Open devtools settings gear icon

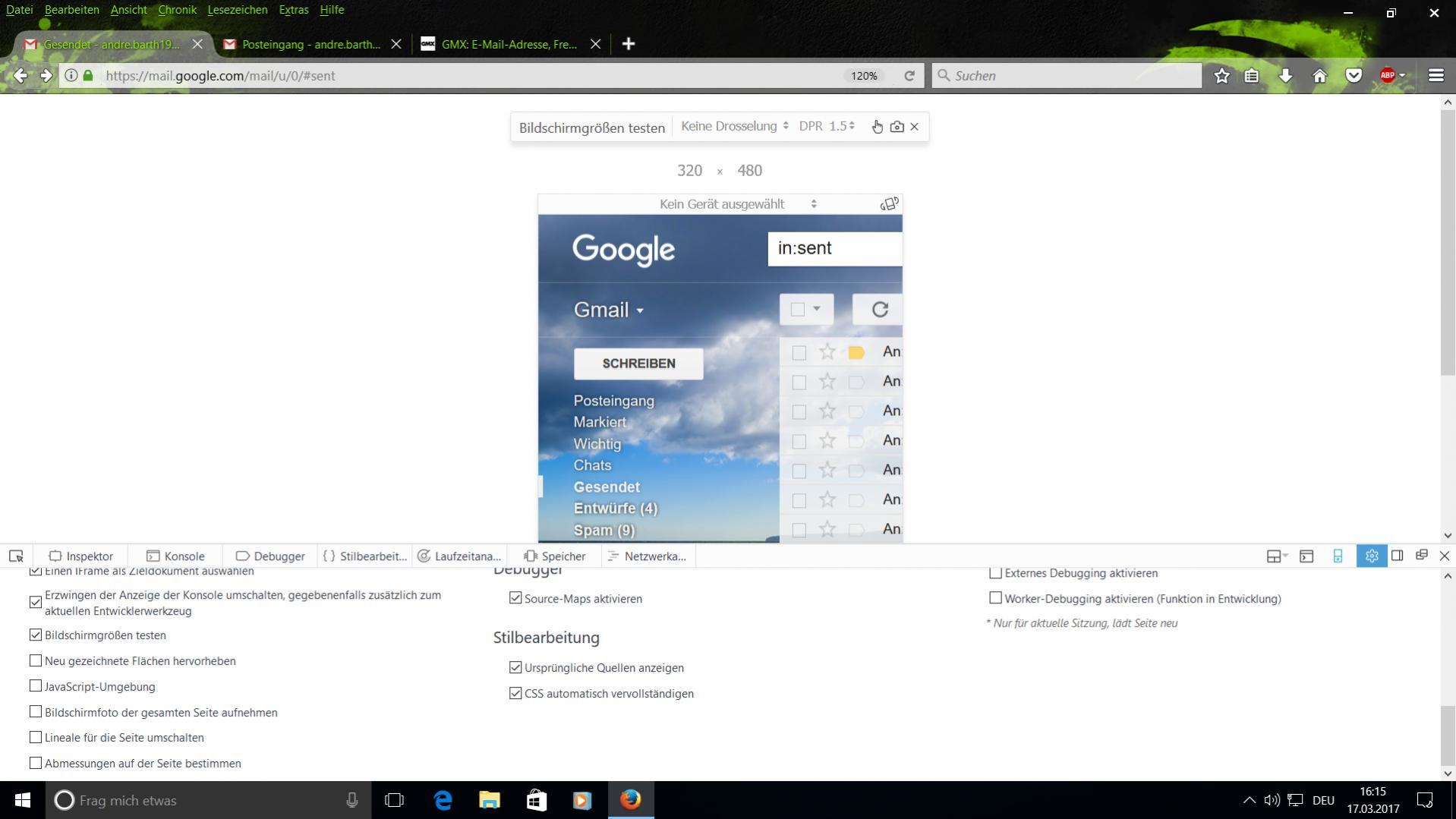(x=1371, y=556)
